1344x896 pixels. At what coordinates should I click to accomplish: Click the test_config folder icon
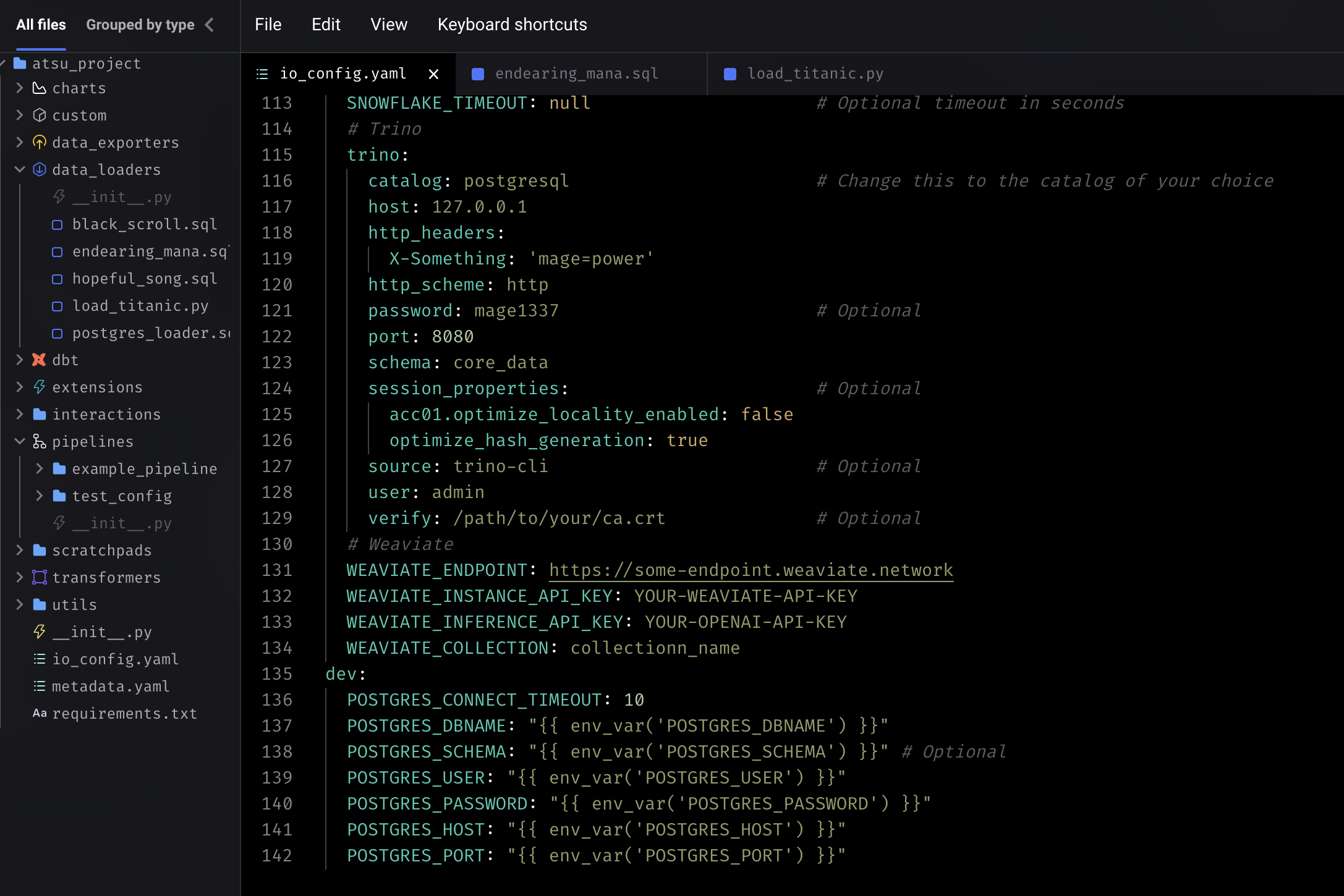59,496
